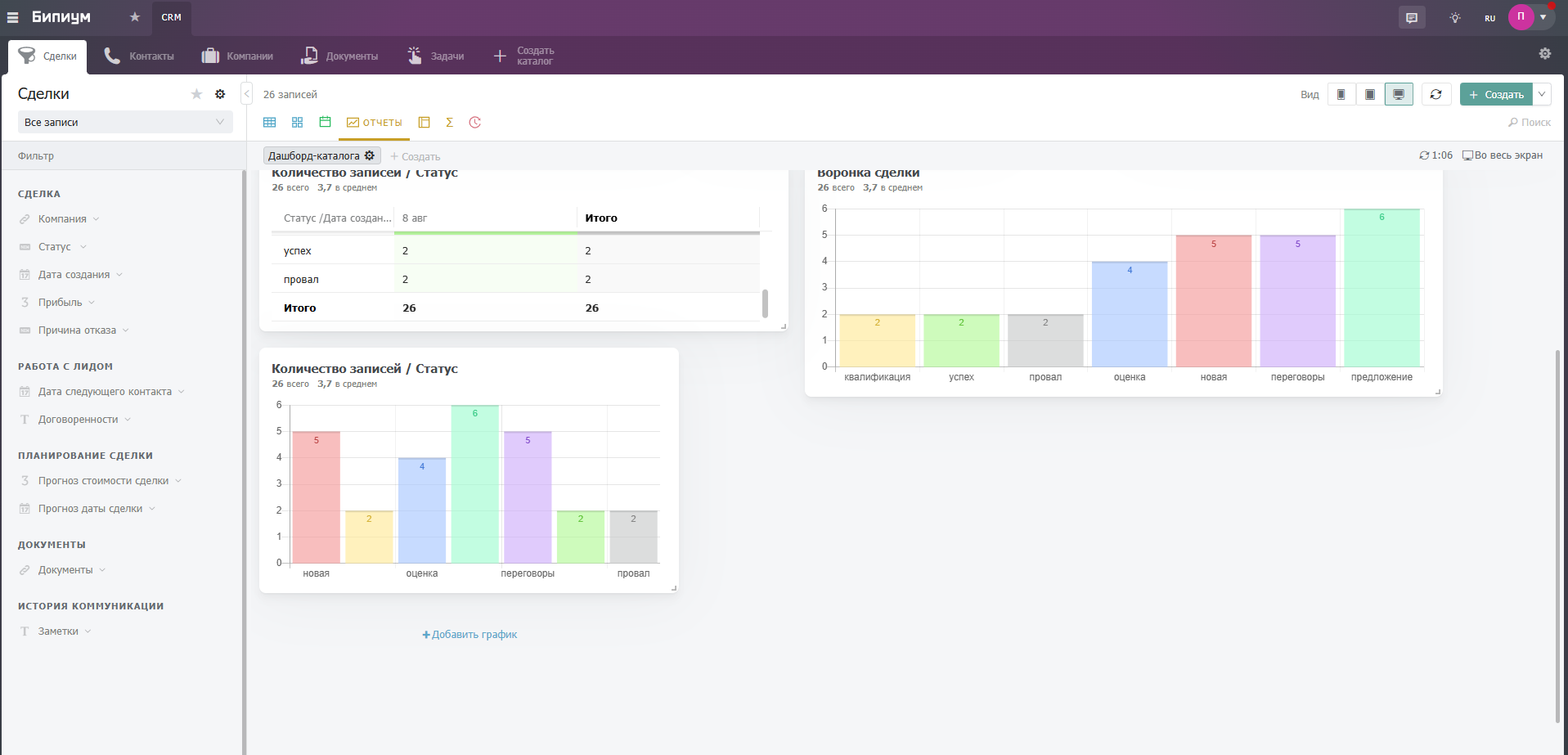Viewport: 1568px width, 755px height.
Task: Switch to the table view icon
Action: coord(269,123)
